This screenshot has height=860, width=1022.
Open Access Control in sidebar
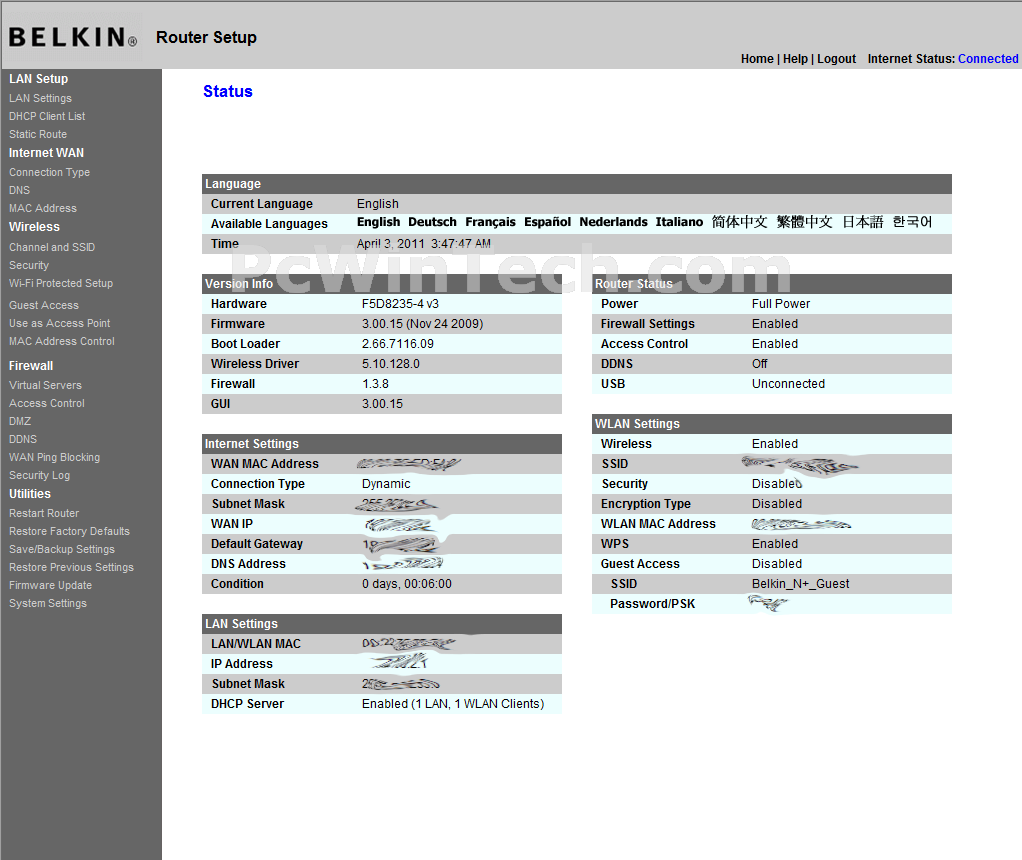[47, 404]
